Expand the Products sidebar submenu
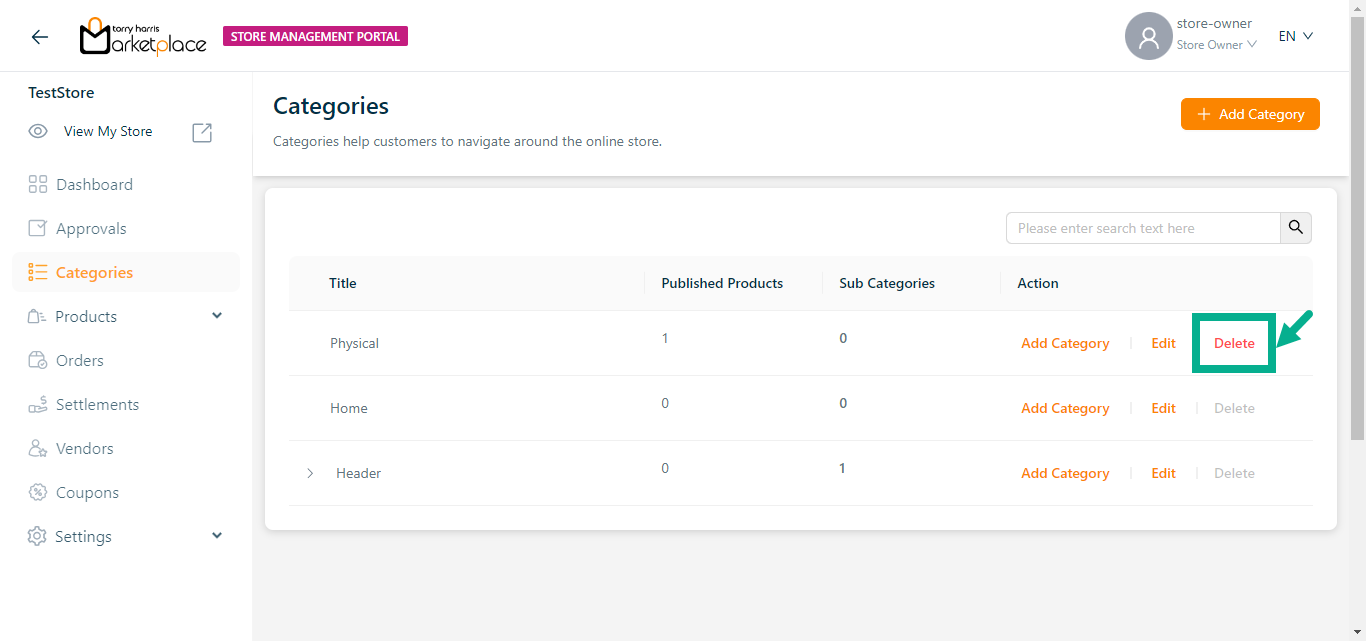The image size is (1366, 641). pos(217,316)
